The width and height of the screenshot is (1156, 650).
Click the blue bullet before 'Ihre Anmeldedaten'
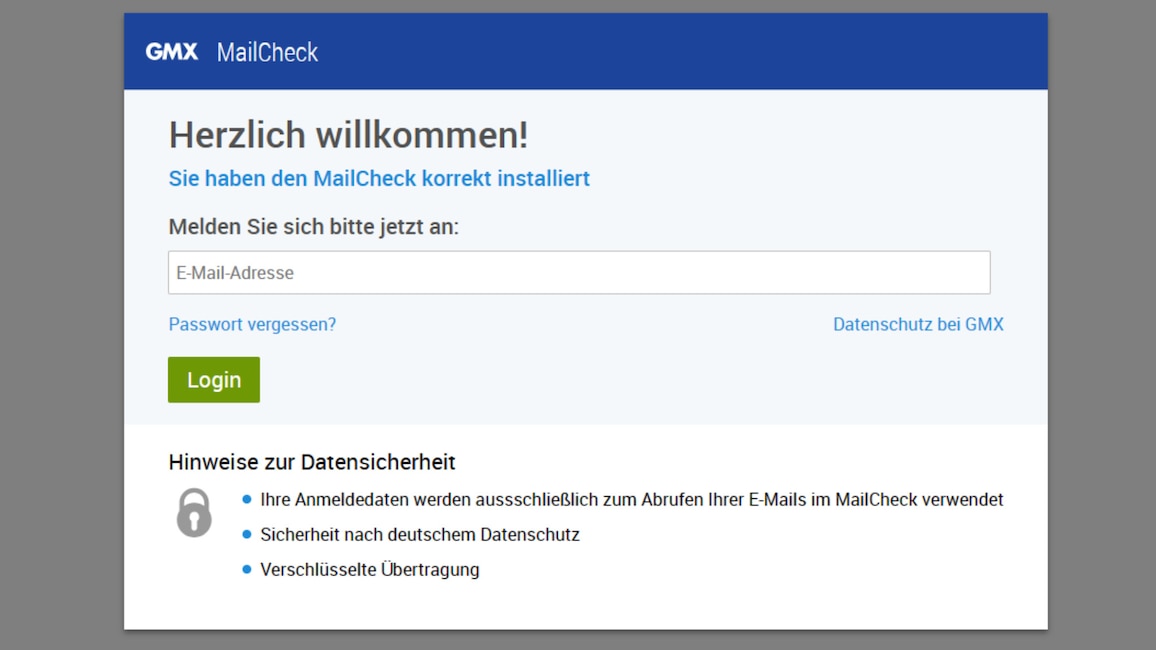click(247, 499)
